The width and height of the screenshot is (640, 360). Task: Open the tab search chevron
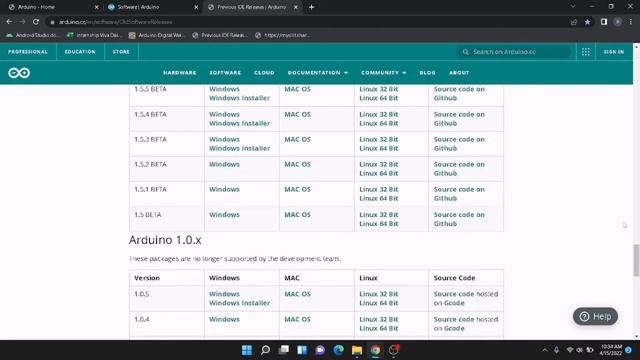tap(573, 7)
